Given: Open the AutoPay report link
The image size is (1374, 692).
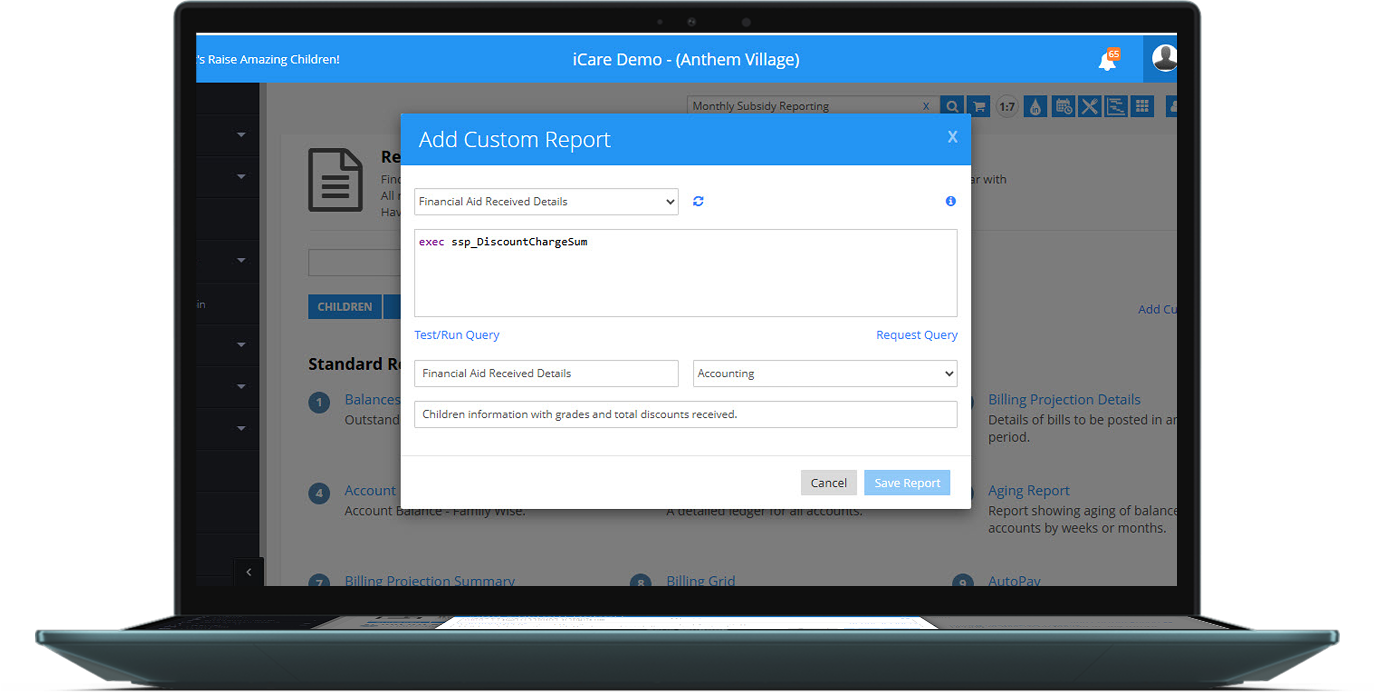Looking at the screenshot, I should click(x=1014, y=580).
